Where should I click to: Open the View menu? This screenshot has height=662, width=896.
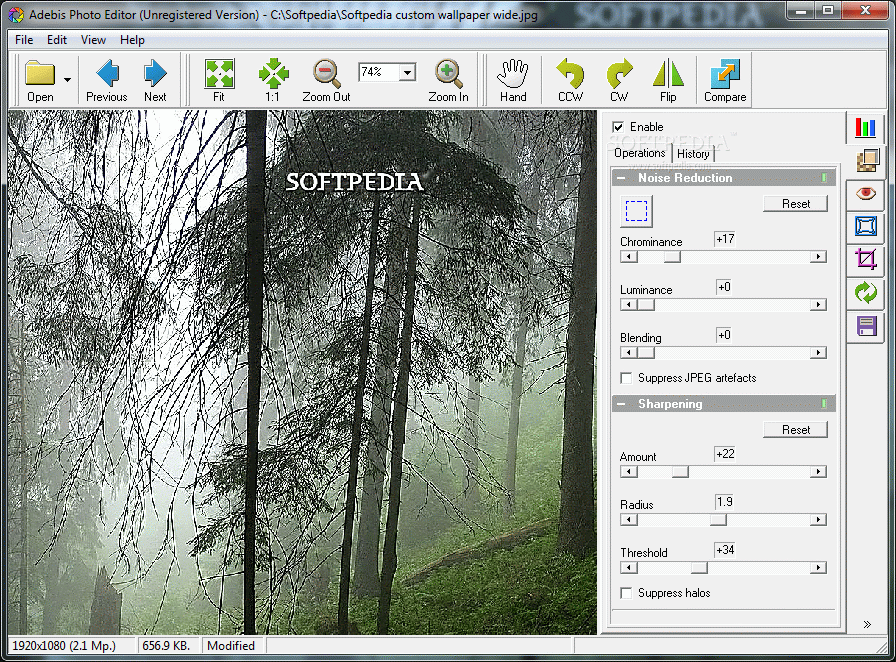[x=93, y=40]
